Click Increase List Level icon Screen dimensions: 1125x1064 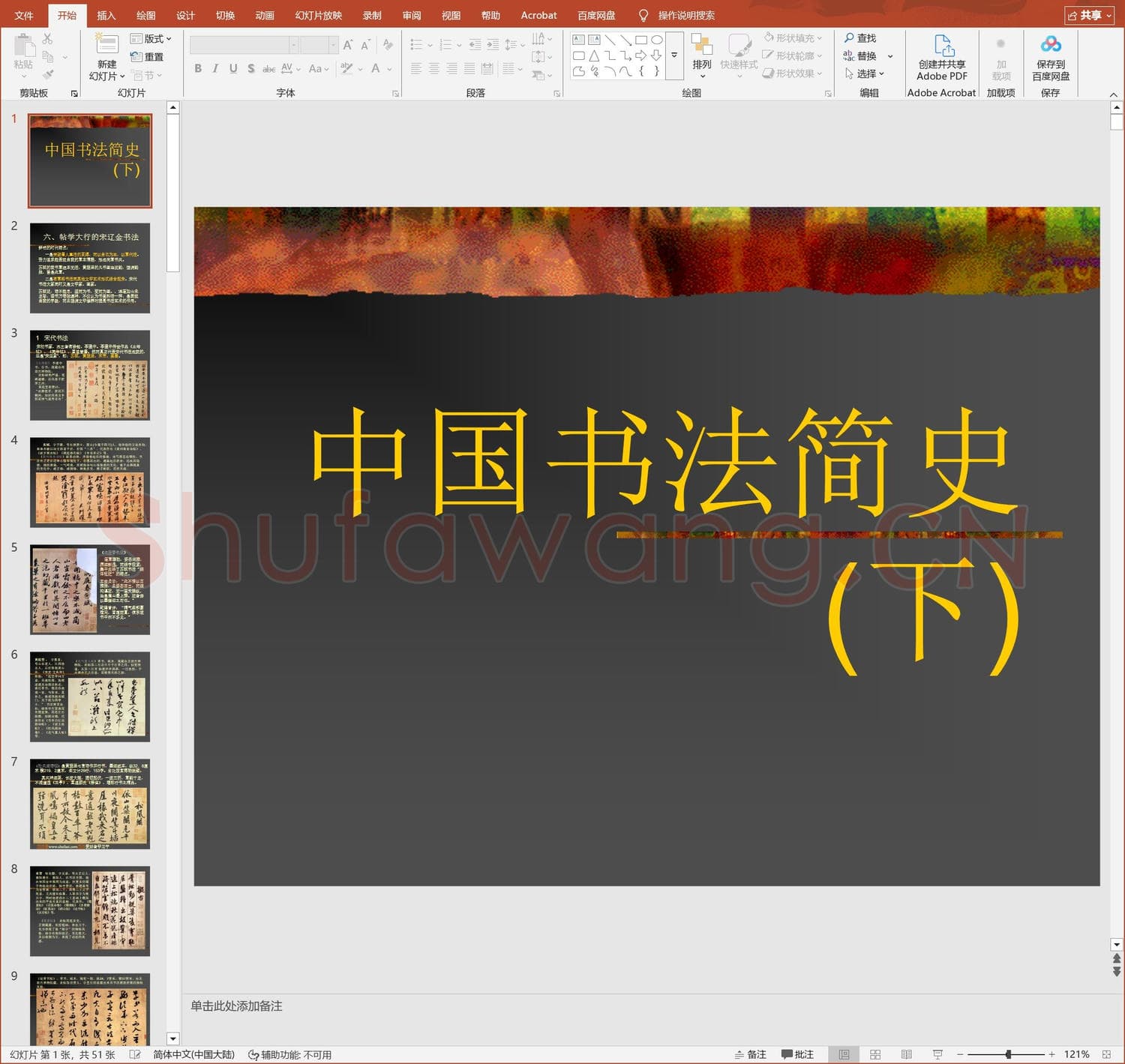[493, 45]
